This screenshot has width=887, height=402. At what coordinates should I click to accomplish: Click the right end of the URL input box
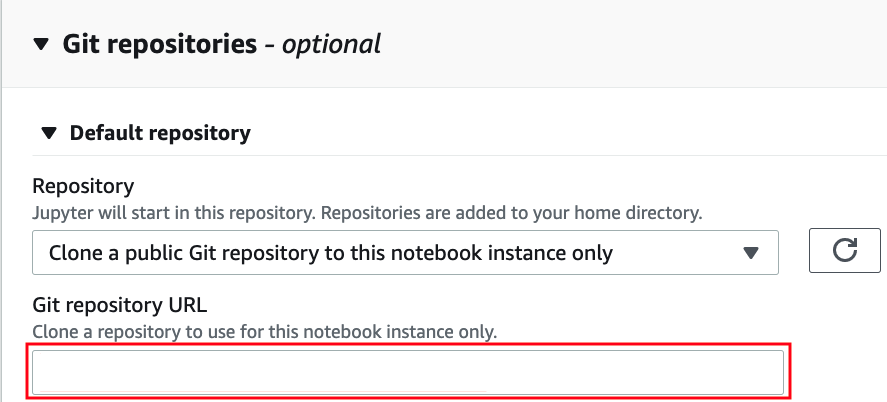tap(770, 372)
